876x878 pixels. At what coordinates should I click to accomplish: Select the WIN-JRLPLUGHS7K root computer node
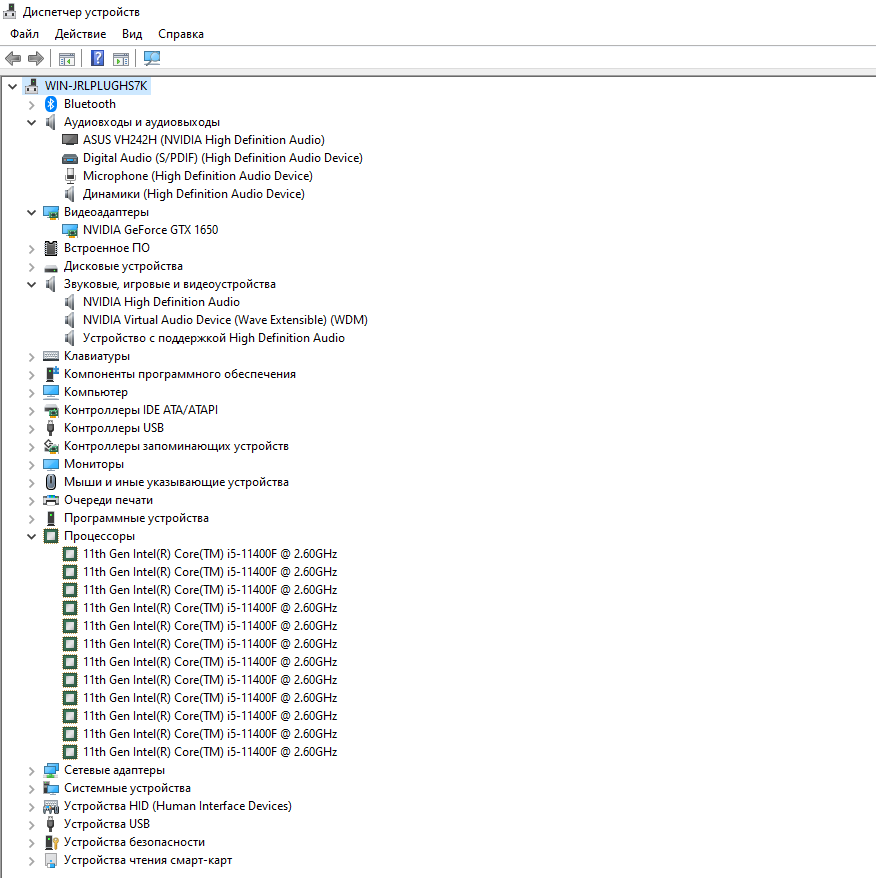[96, 86]
